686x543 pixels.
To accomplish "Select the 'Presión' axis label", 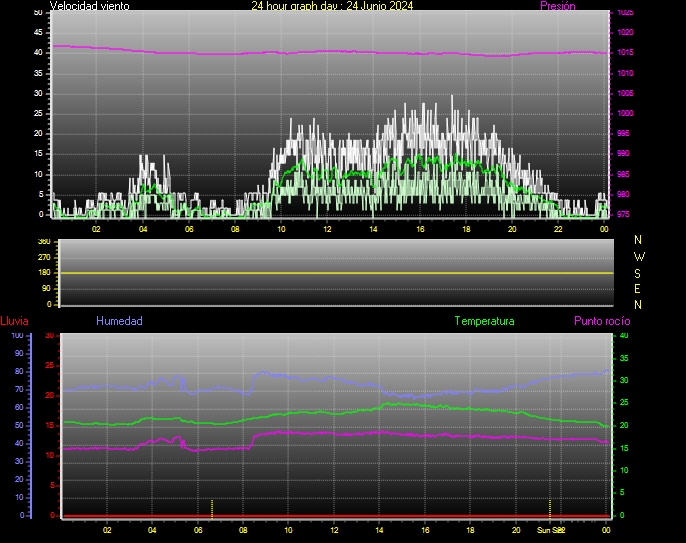I will tap(558, 6).
